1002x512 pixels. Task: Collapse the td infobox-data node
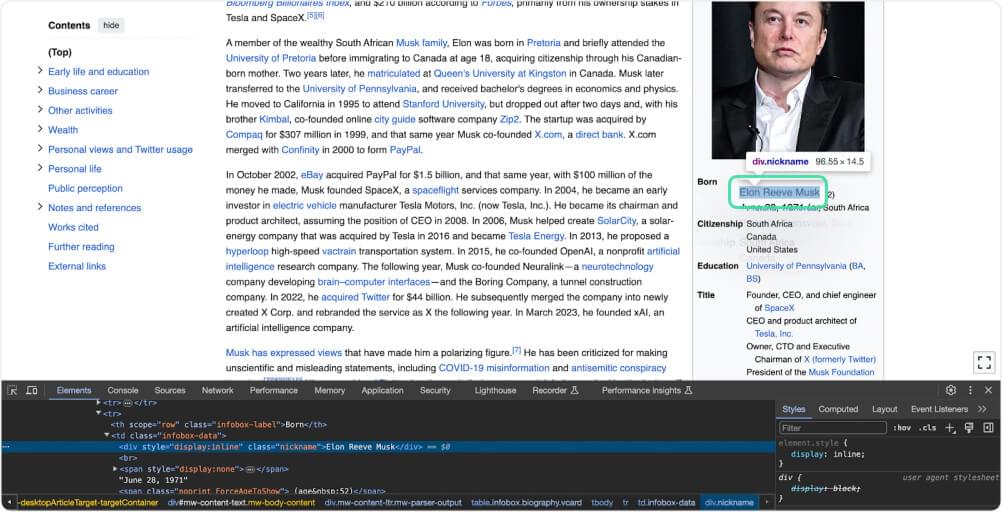point(107,435)
